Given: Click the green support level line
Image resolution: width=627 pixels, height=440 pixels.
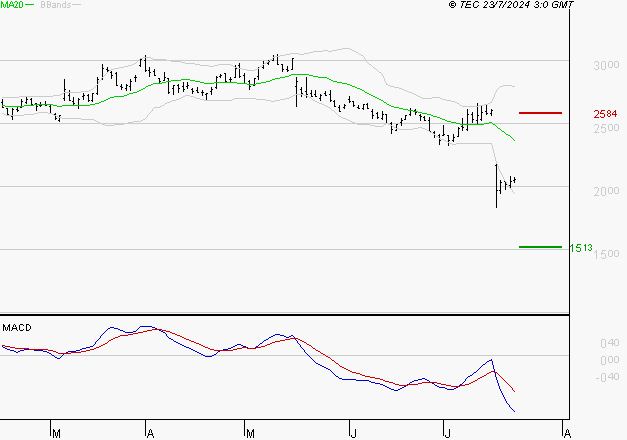Looking at the screenshot, I should pos(540,247).
